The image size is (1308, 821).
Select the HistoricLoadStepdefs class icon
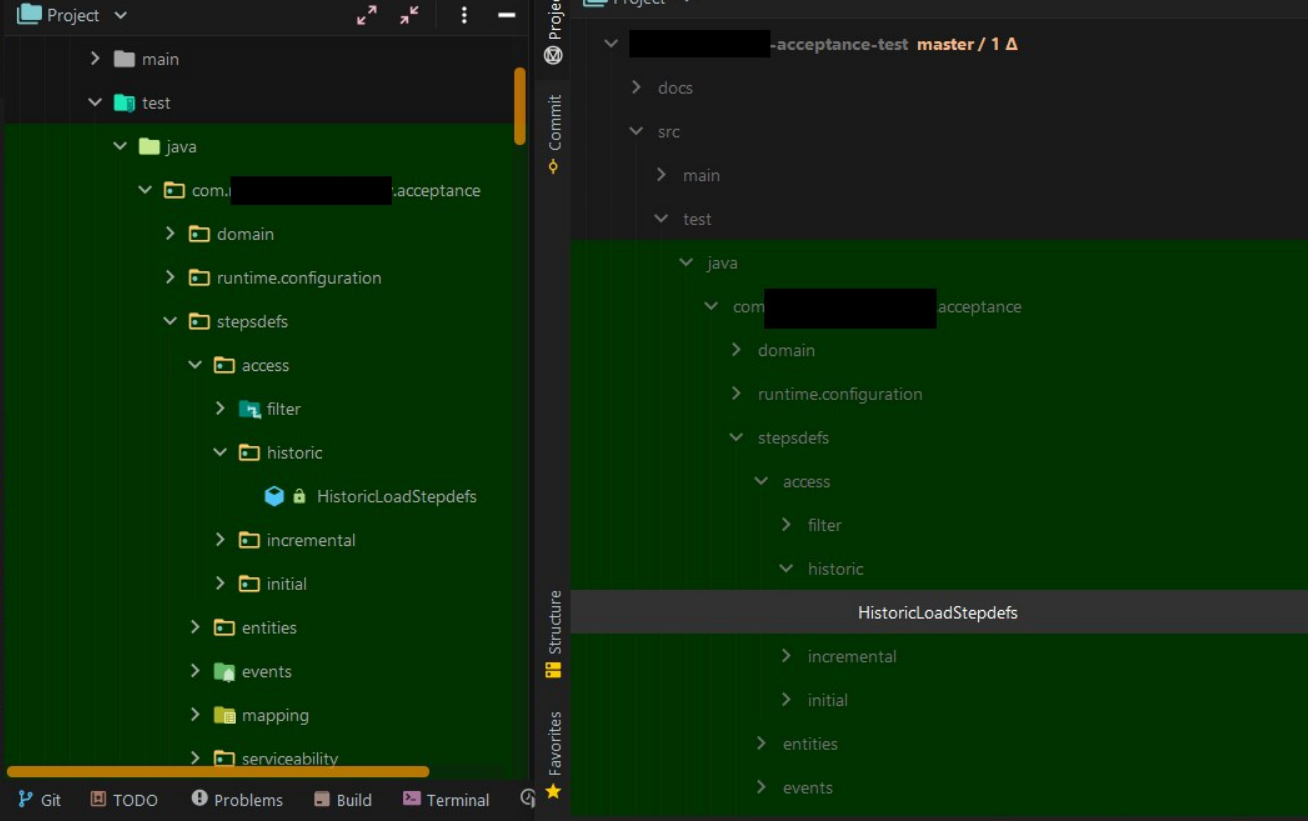pos(274,496)
